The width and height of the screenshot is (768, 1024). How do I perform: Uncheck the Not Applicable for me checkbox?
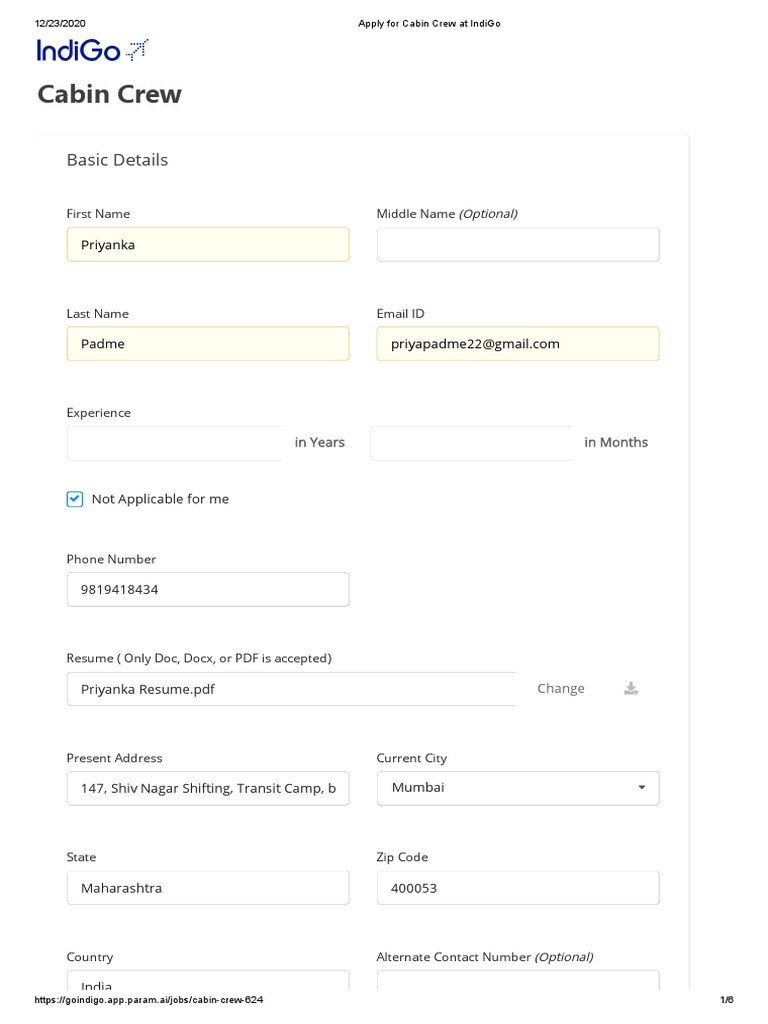[75, 499]
